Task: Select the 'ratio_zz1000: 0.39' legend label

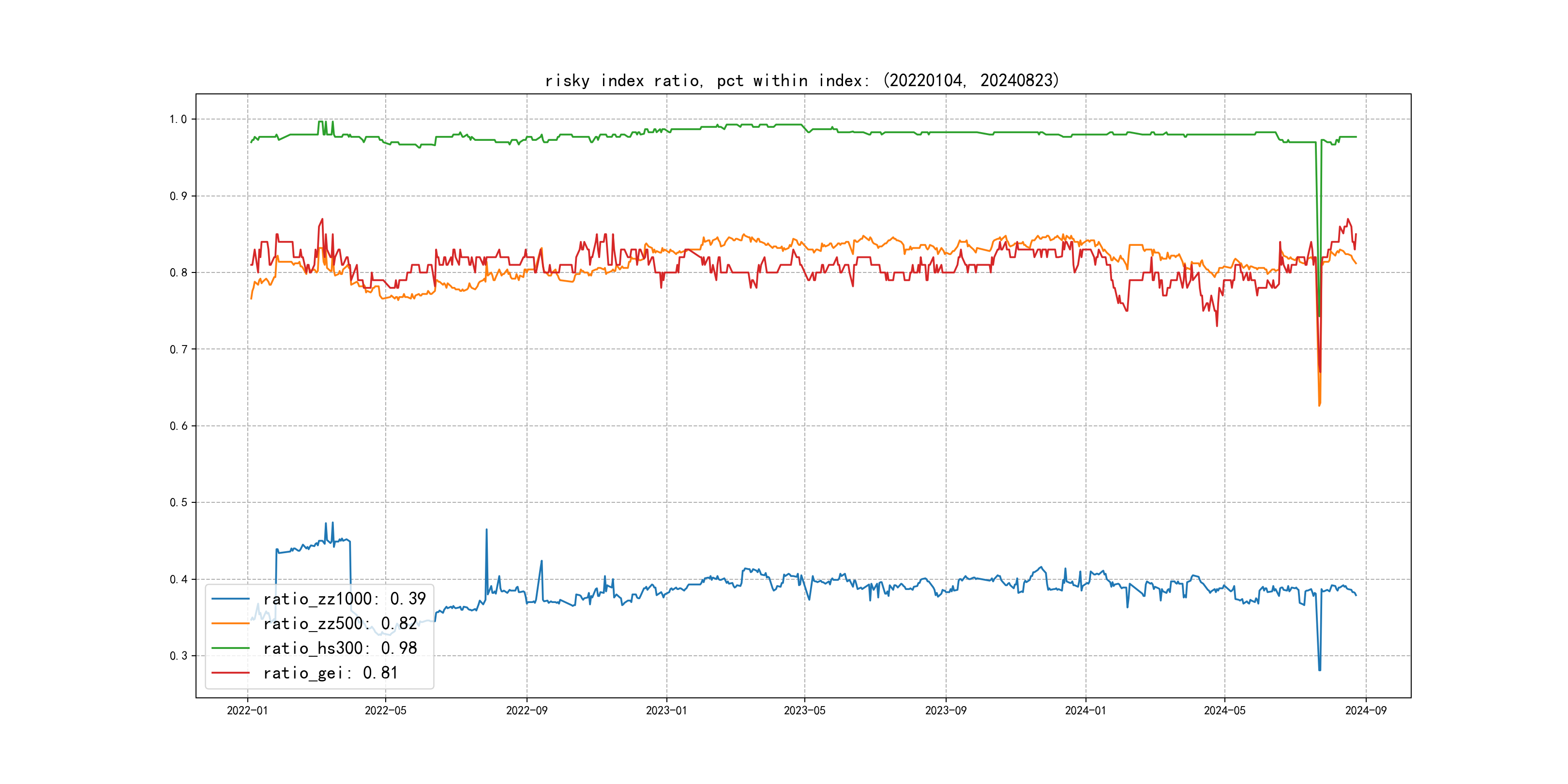Action: [x=344, y=599]
